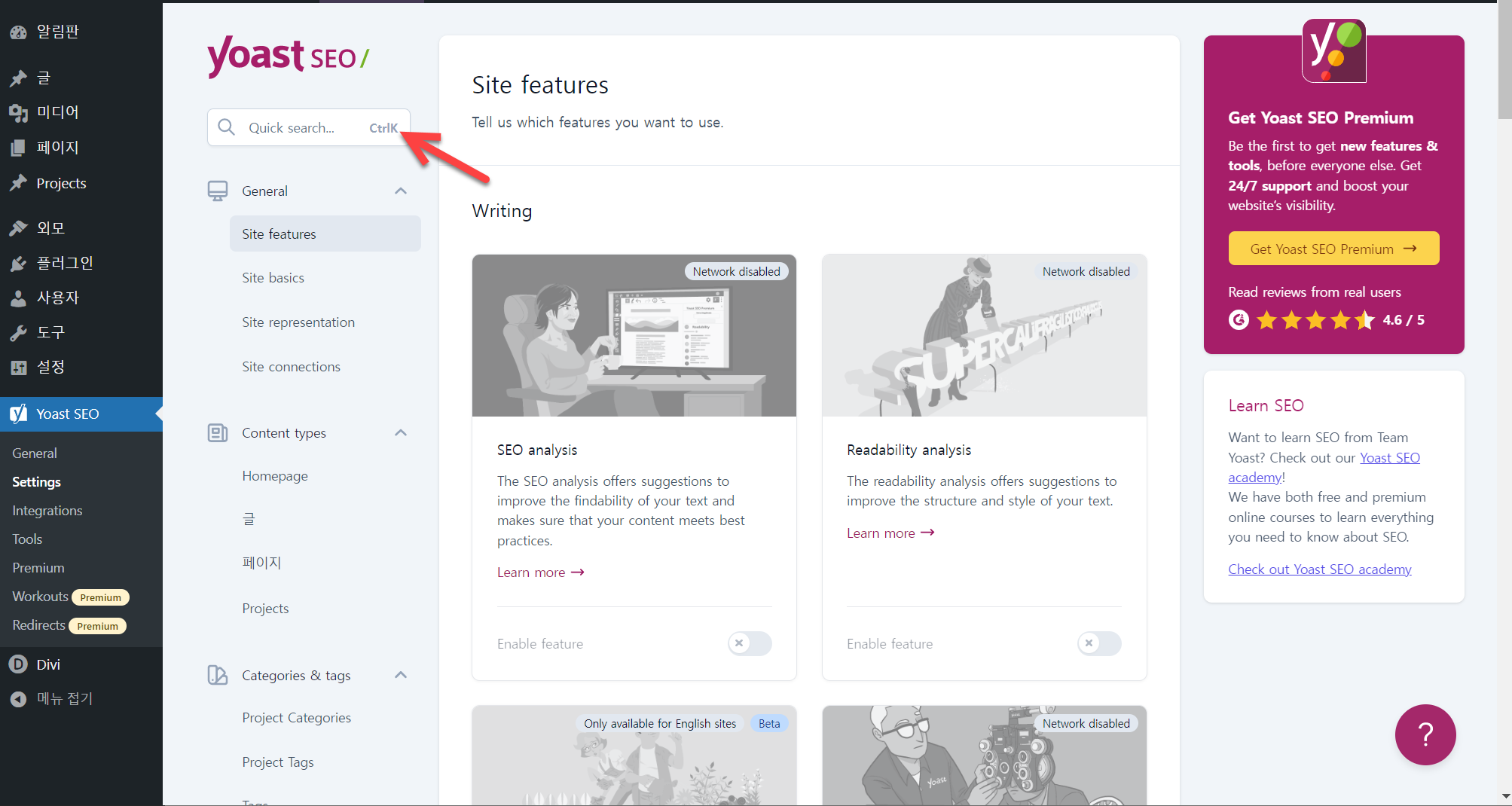Collapse the Content types section chevron
The height and width of the screenshot is (806, 1512).
[401, 433]
